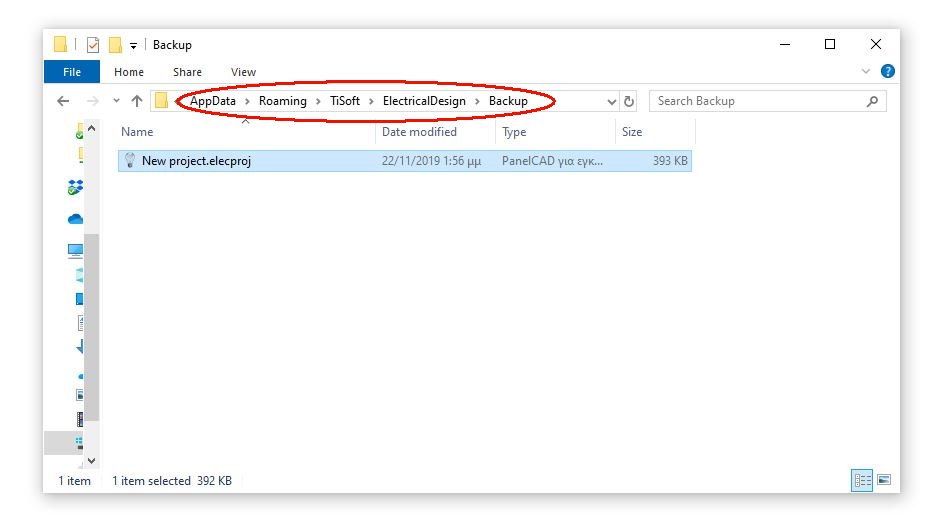This screenshot has width=948, height=530.
Task: Click the Properties quick access icon
Action: pos(93,44)
